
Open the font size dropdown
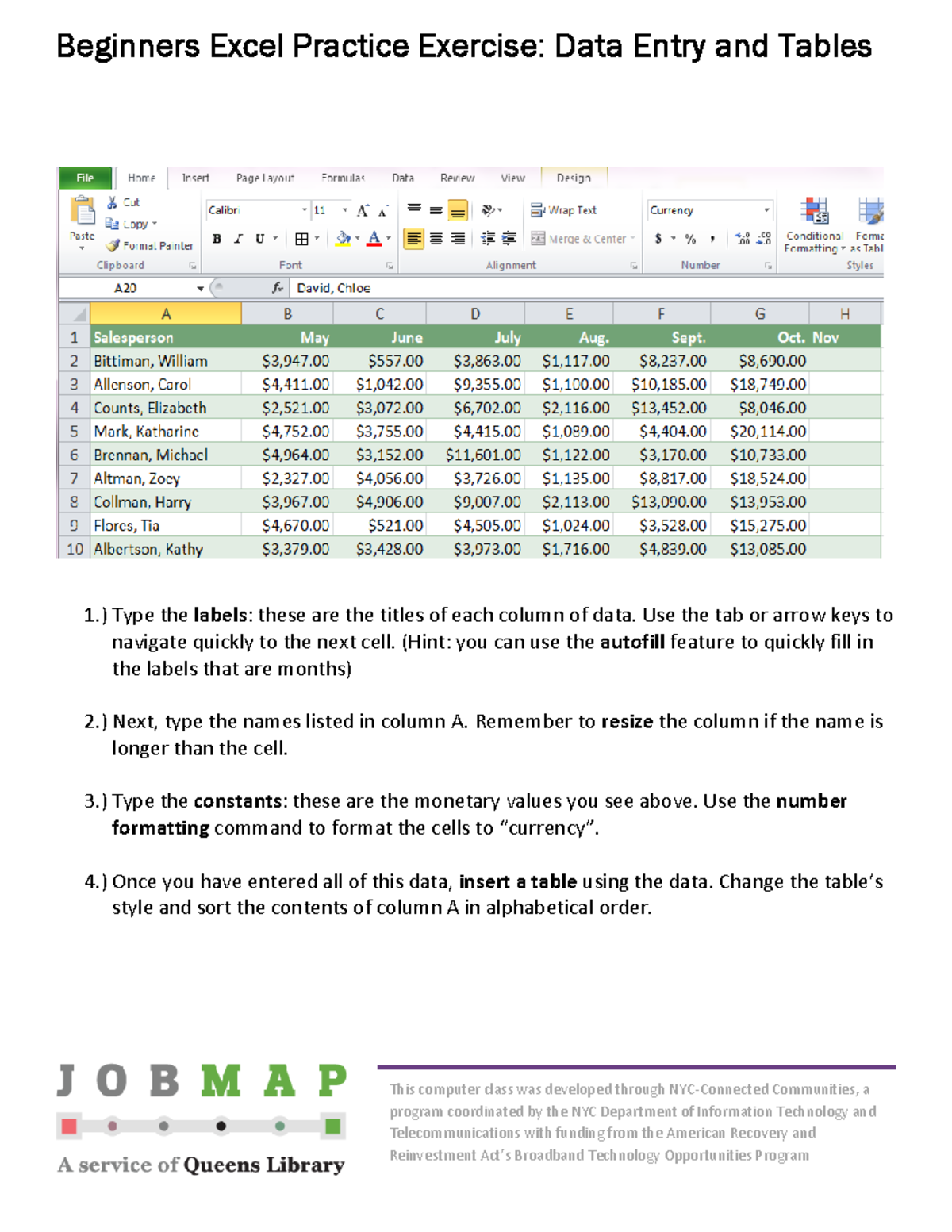click(344, 209)
